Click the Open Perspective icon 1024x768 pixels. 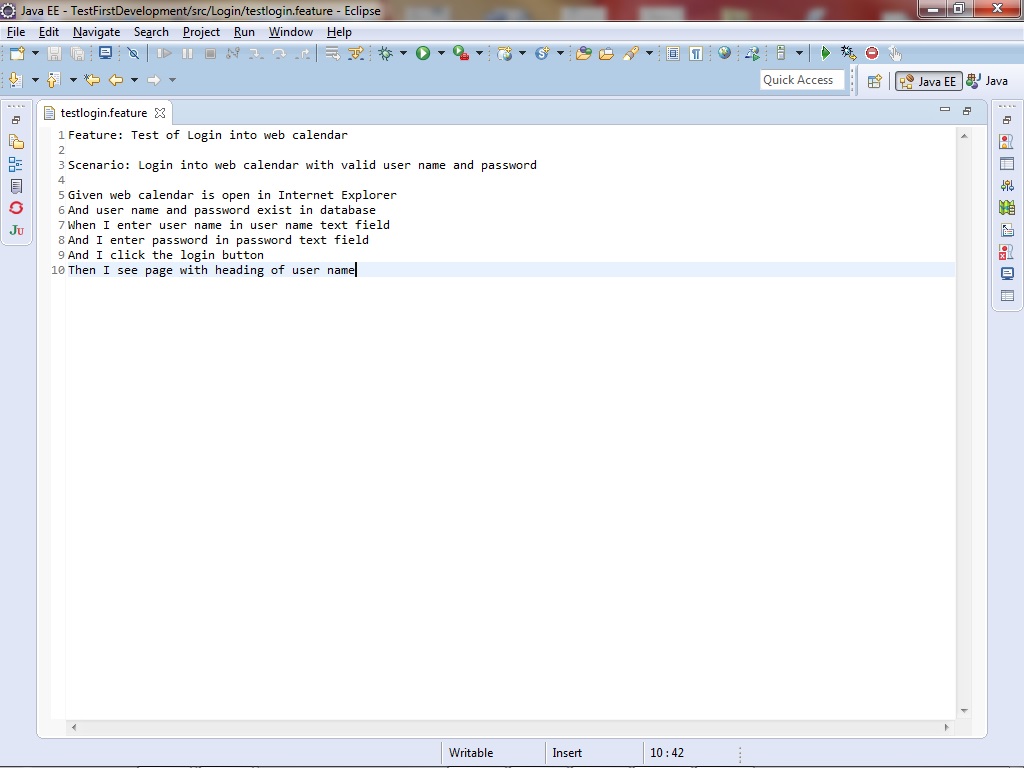(x=874, y=81)
